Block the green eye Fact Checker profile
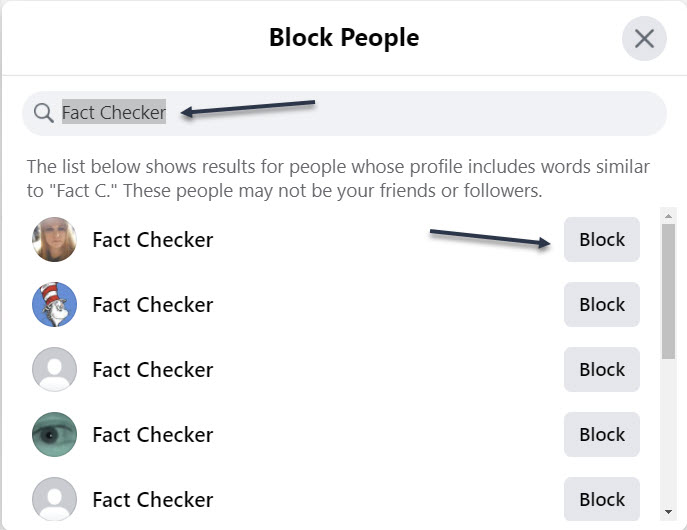Viewport: 687px width, 530px height. pos(601,435)
